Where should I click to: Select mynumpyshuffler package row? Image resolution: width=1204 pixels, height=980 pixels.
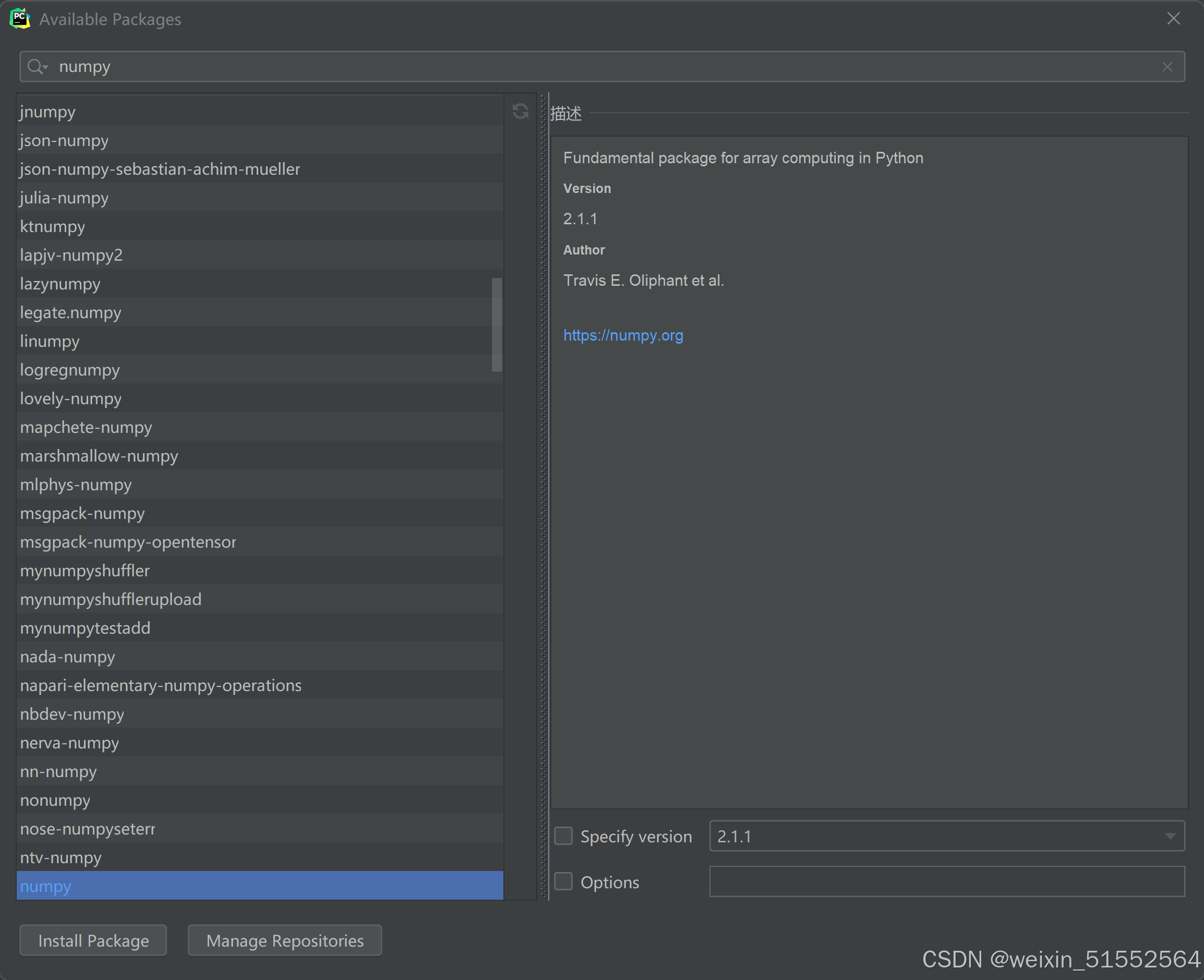260,571
